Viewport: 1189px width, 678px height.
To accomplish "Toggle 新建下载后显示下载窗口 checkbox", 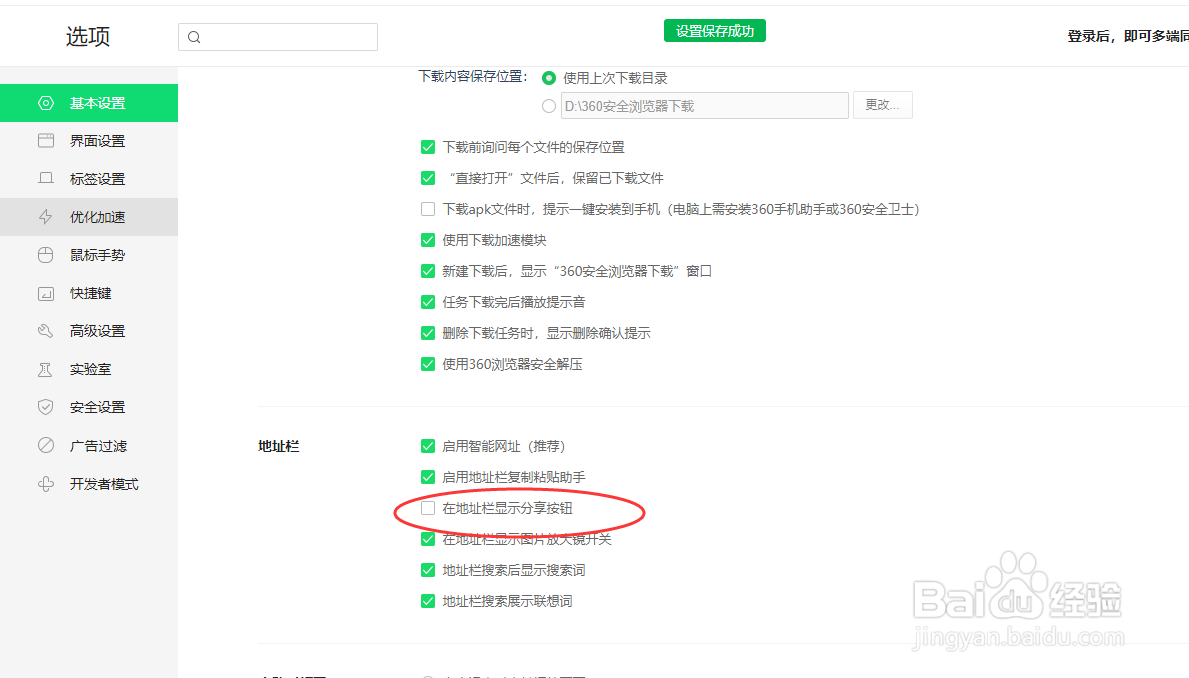I will [428, 272].
